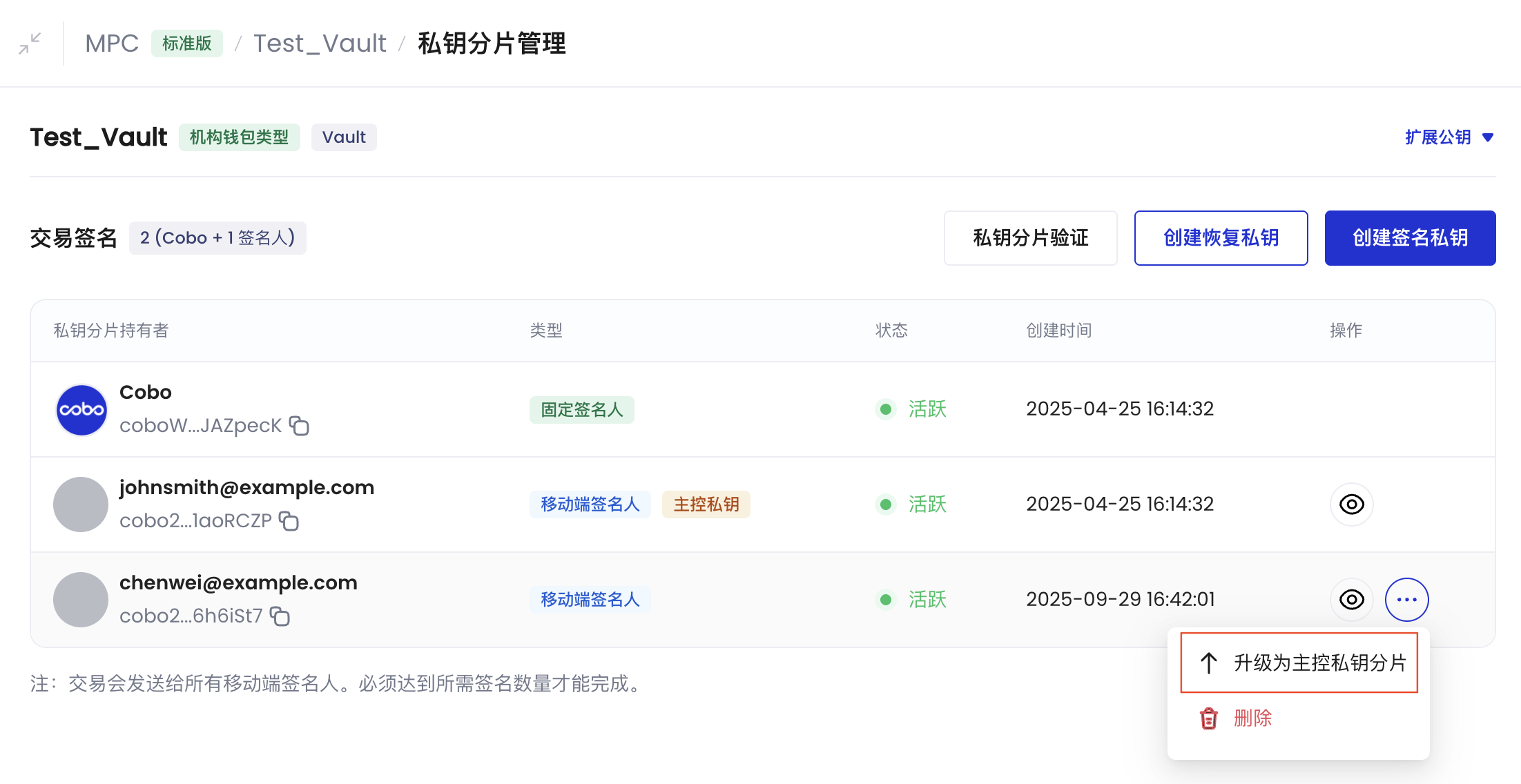Open the 扩展公钥 dropdown

tap(1438, 137)
